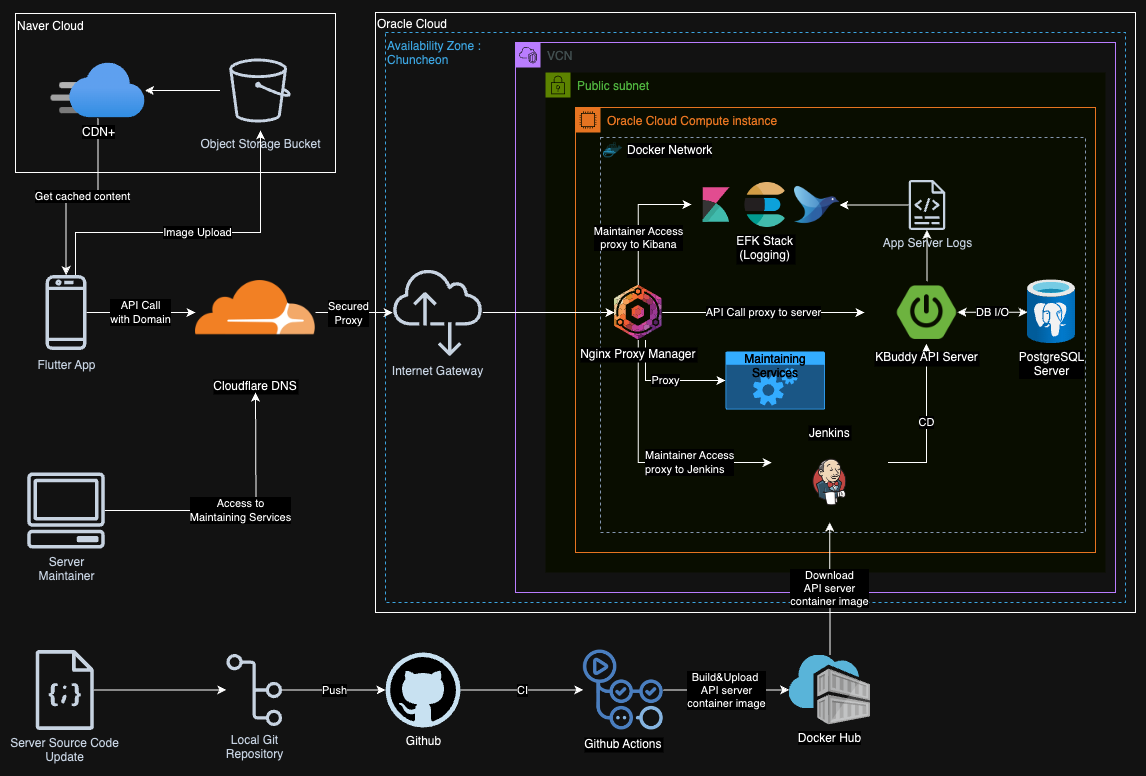
Task: Click the Local Git Repository branch icon
Action: click(254, 690)
